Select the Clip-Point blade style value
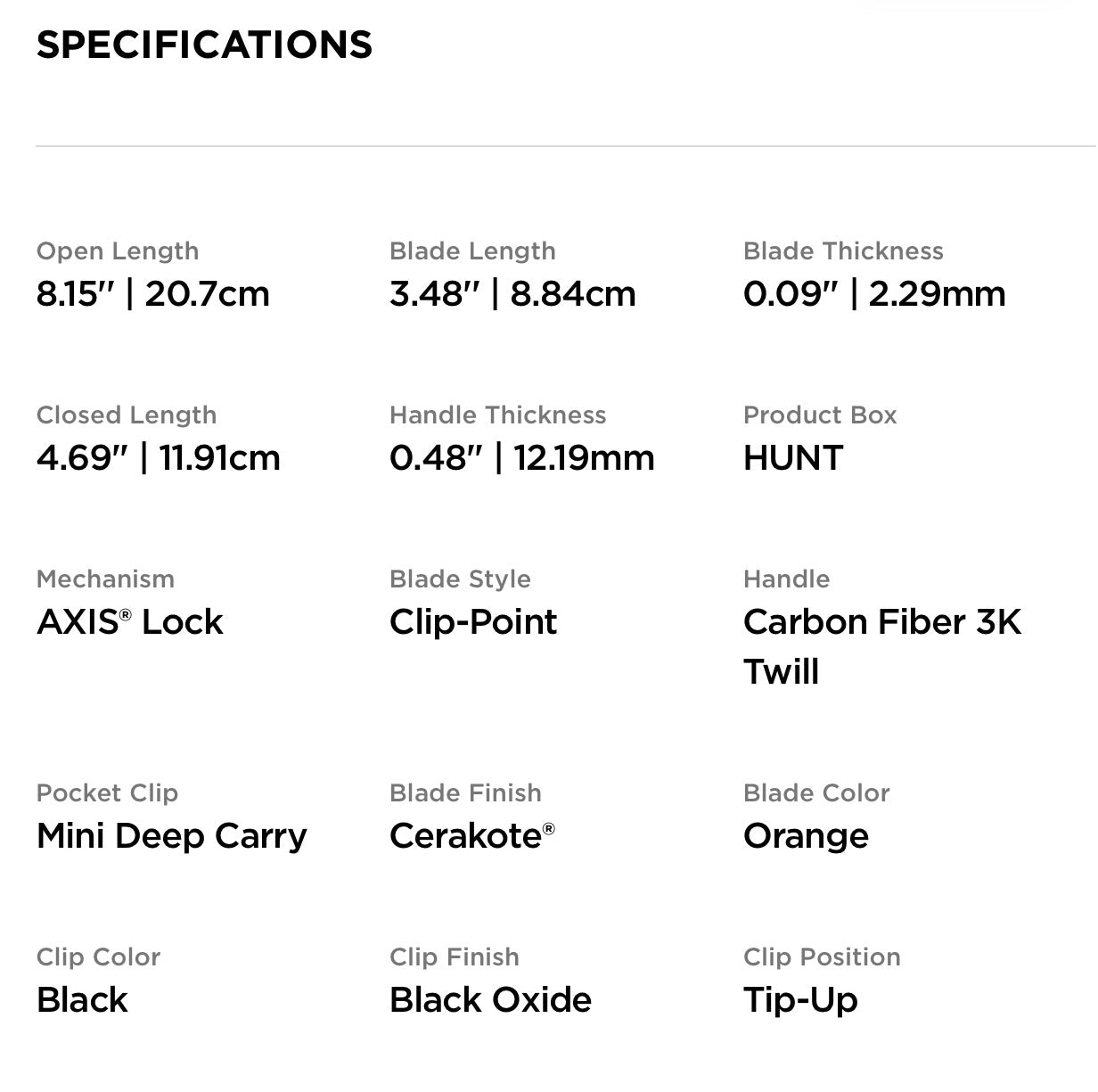Screen dimensions: 1098x1092 (473, 621)
